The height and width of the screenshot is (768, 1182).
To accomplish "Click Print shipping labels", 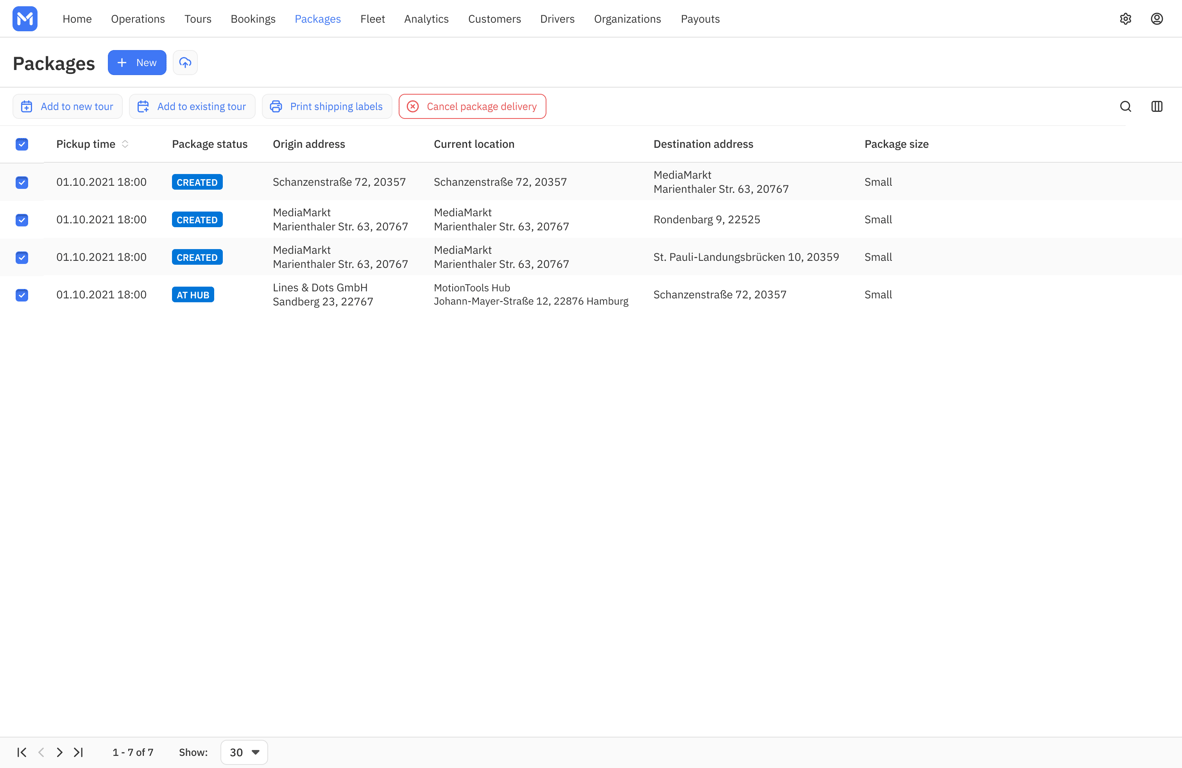I will tap(327, 106).
